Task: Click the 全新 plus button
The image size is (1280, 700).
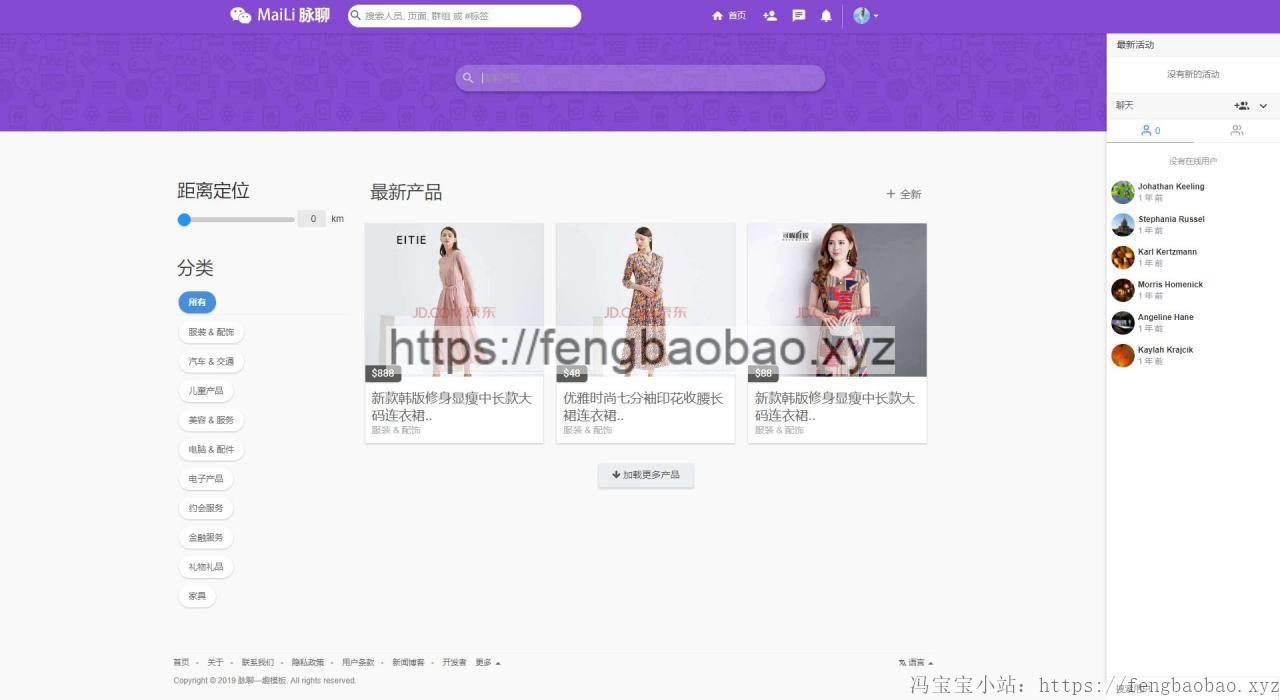Action: (x=904, y=194)
